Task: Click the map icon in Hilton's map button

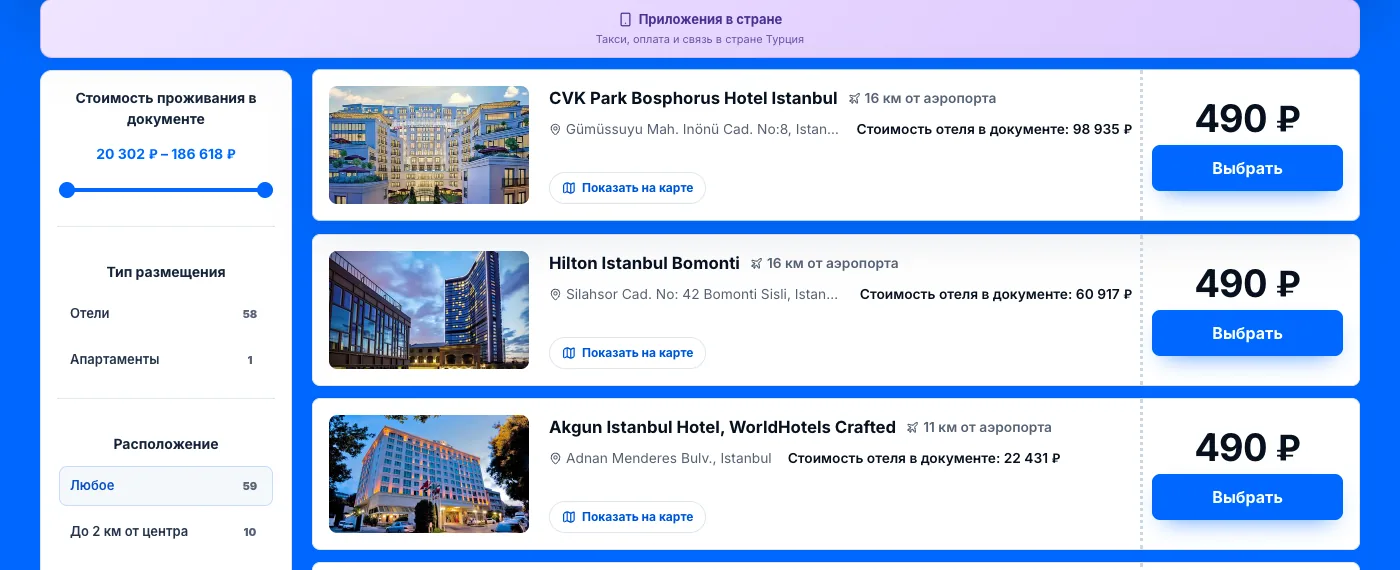Action: pyautogui.click(x=569, y=353)
